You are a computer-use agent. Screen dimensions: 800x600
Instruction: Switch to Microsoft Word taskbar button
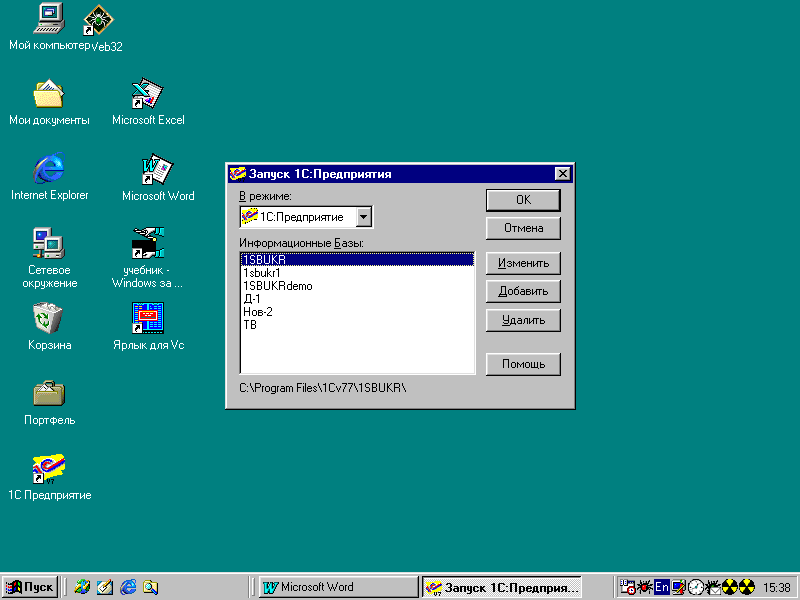tap(338, 587)
